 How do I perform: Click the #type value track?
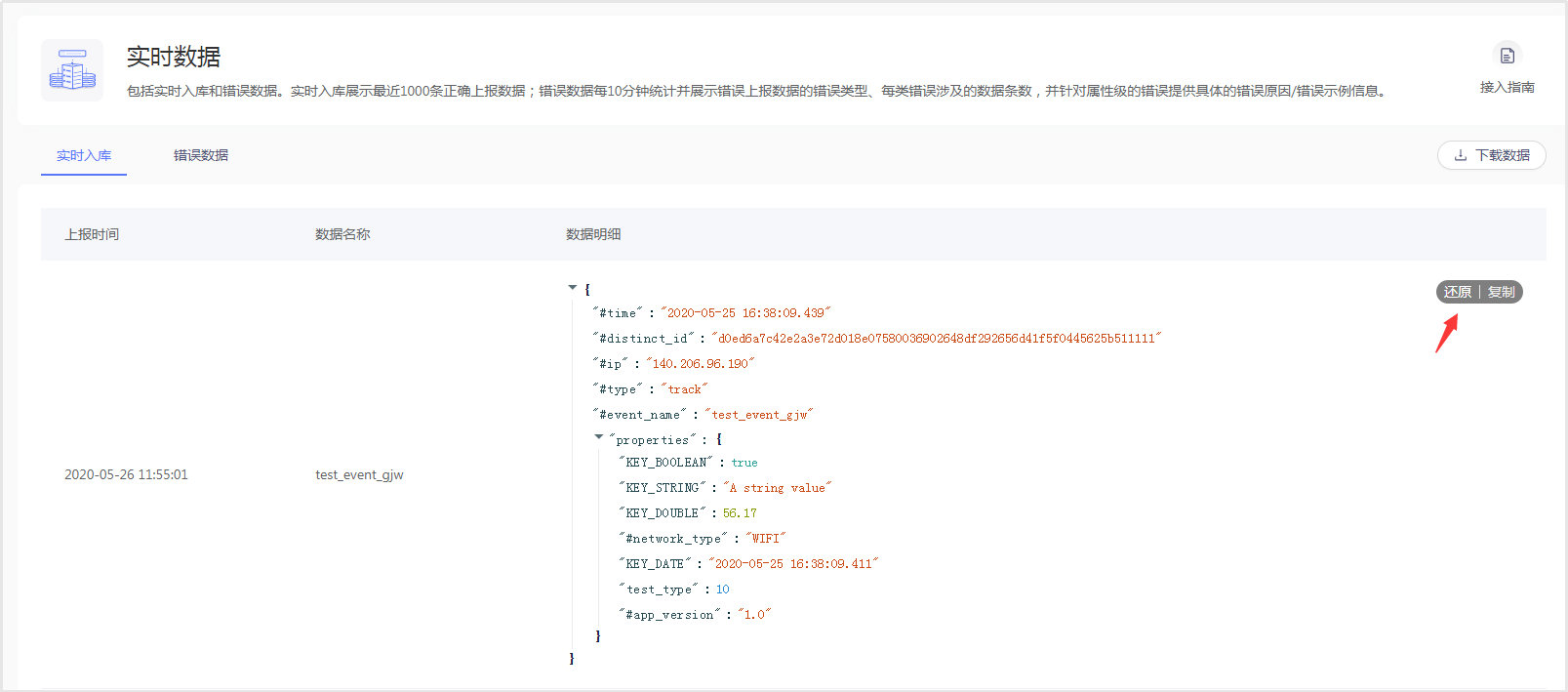click(x=685, y=389)
